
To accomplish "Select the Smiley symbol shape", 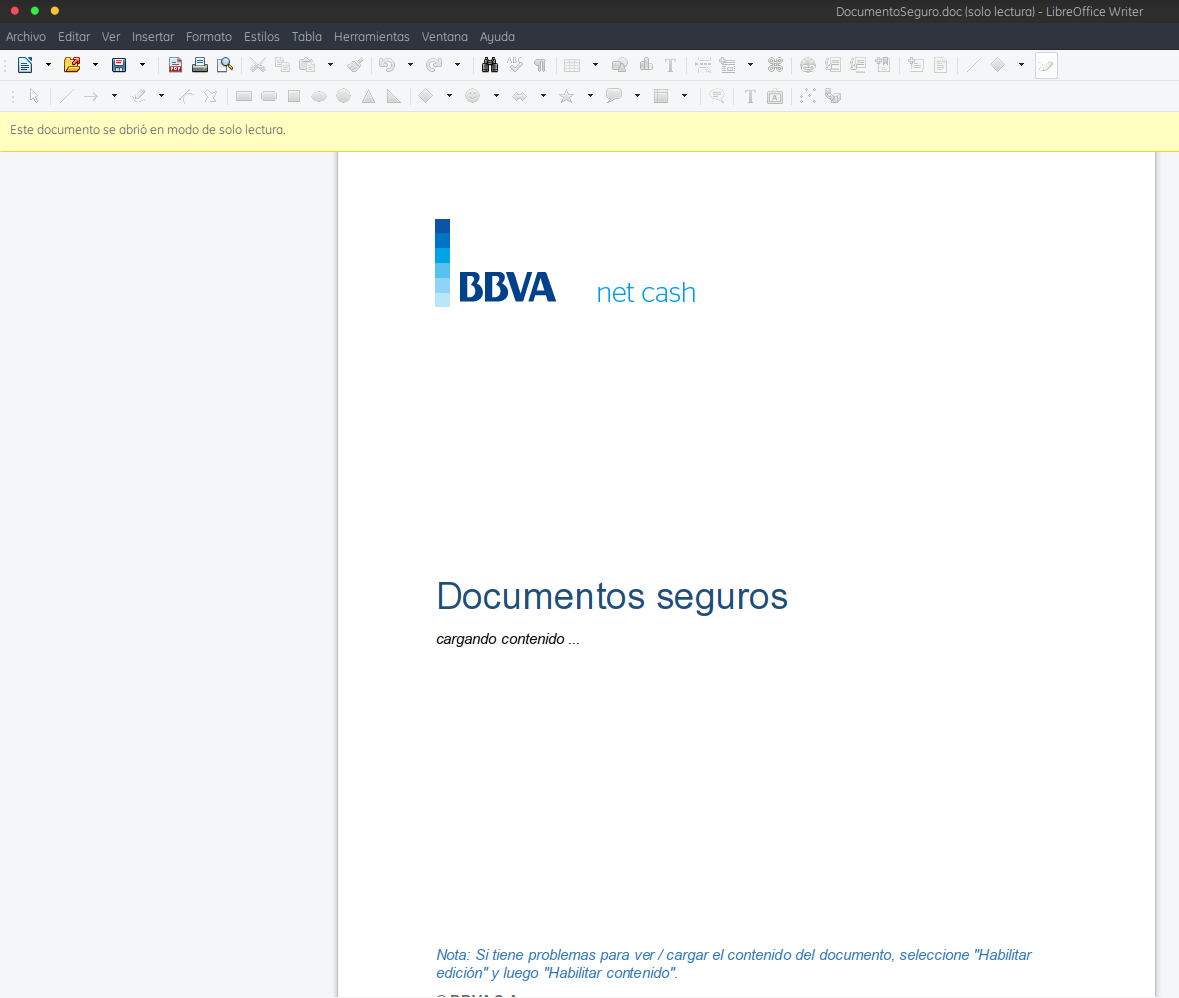I will 472,96.
